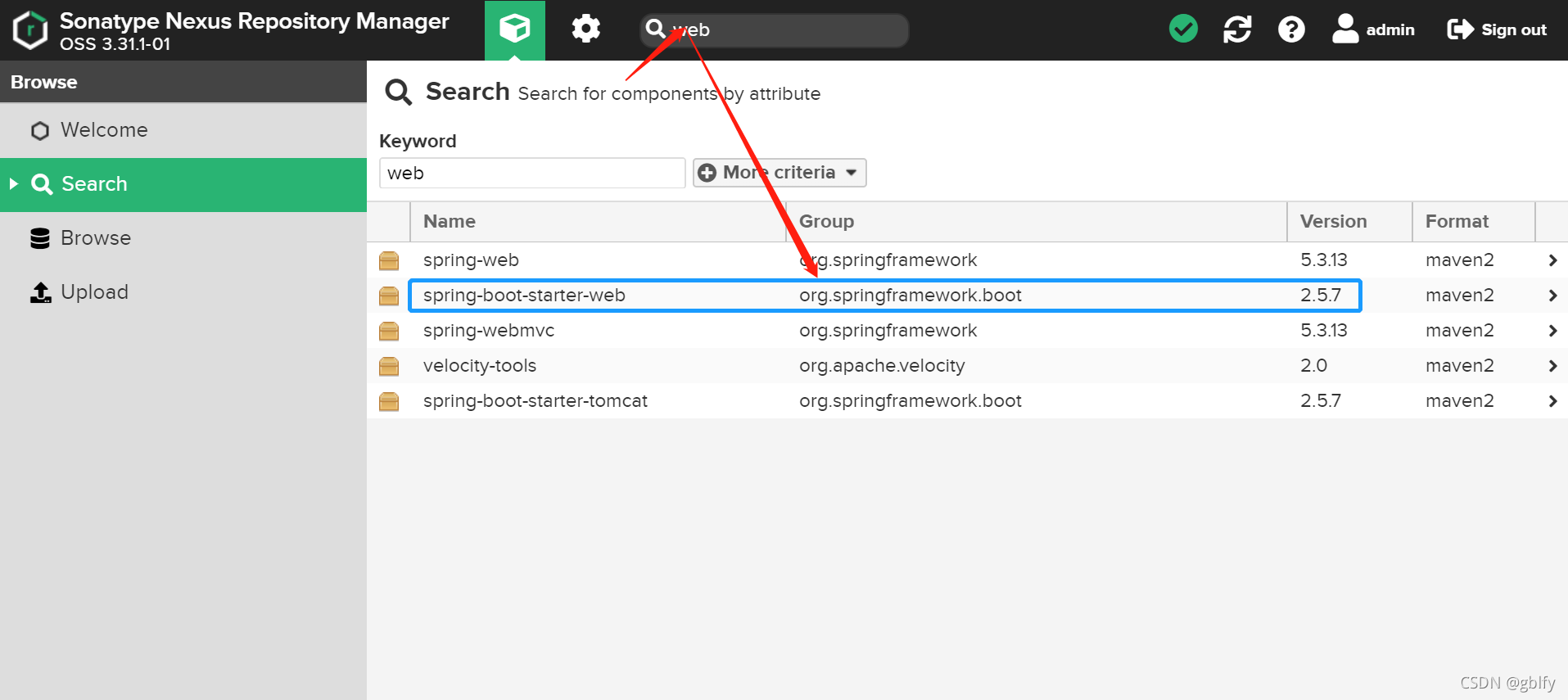
Task: Click the Refresh arrows icon
Action: point(1237,29)
